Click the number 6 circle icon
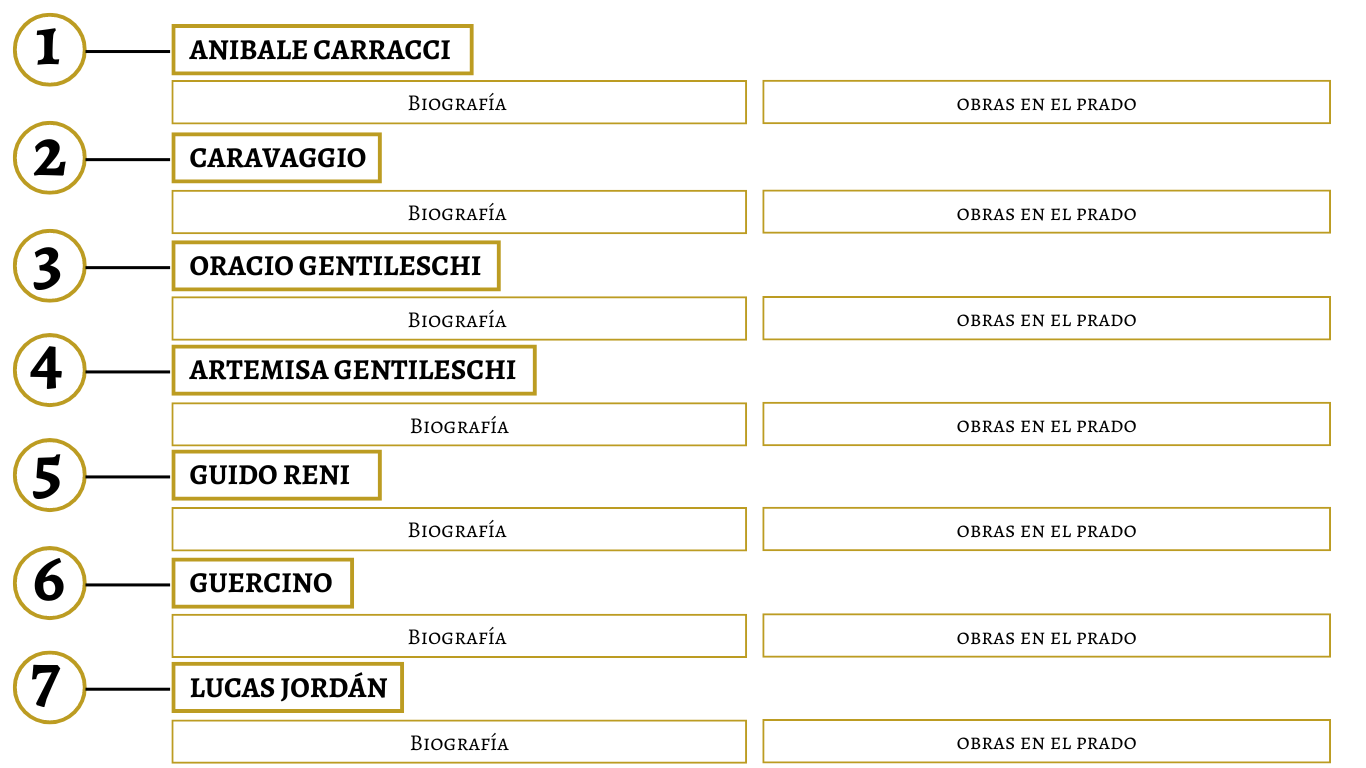The image size is (1366, 768). coord(50,583)
